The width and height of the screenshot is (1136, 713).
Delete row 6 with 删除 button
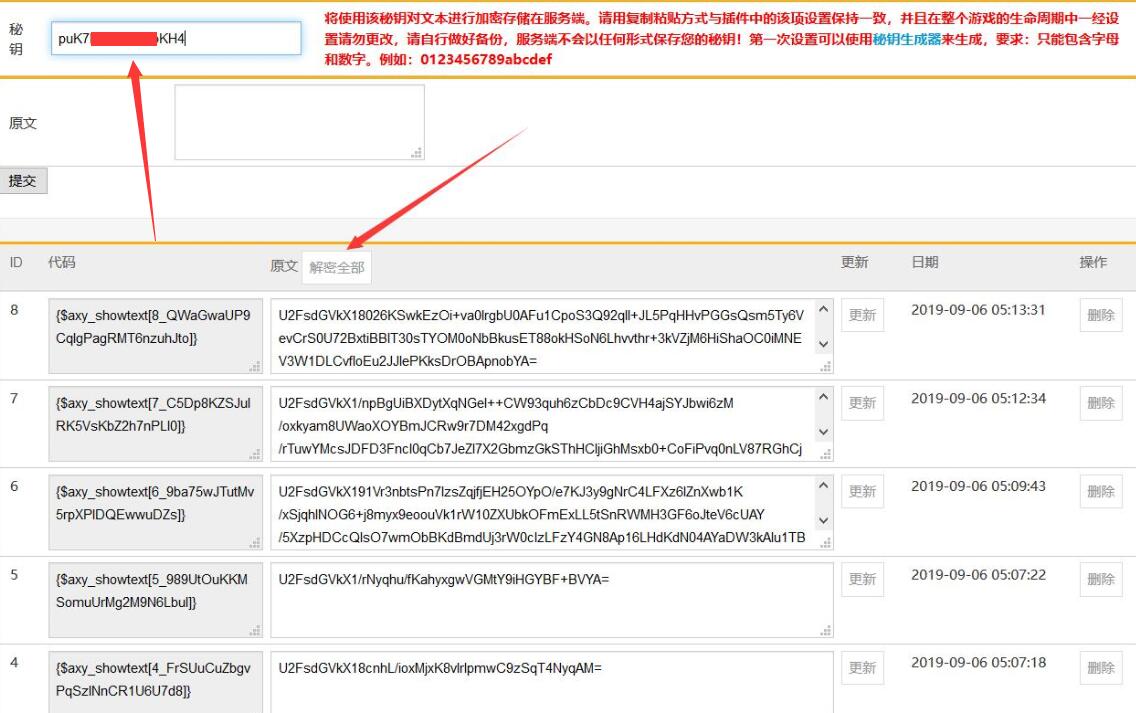[1100, 491]
